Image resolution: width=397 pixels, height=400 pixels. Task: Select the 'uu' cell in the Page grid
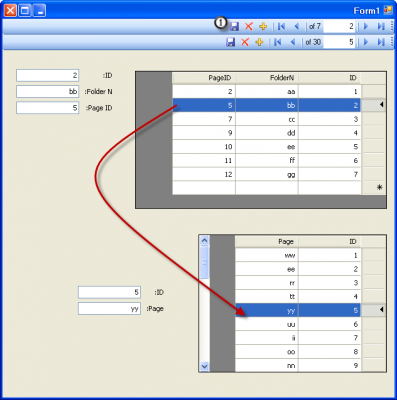pos(267,324)
